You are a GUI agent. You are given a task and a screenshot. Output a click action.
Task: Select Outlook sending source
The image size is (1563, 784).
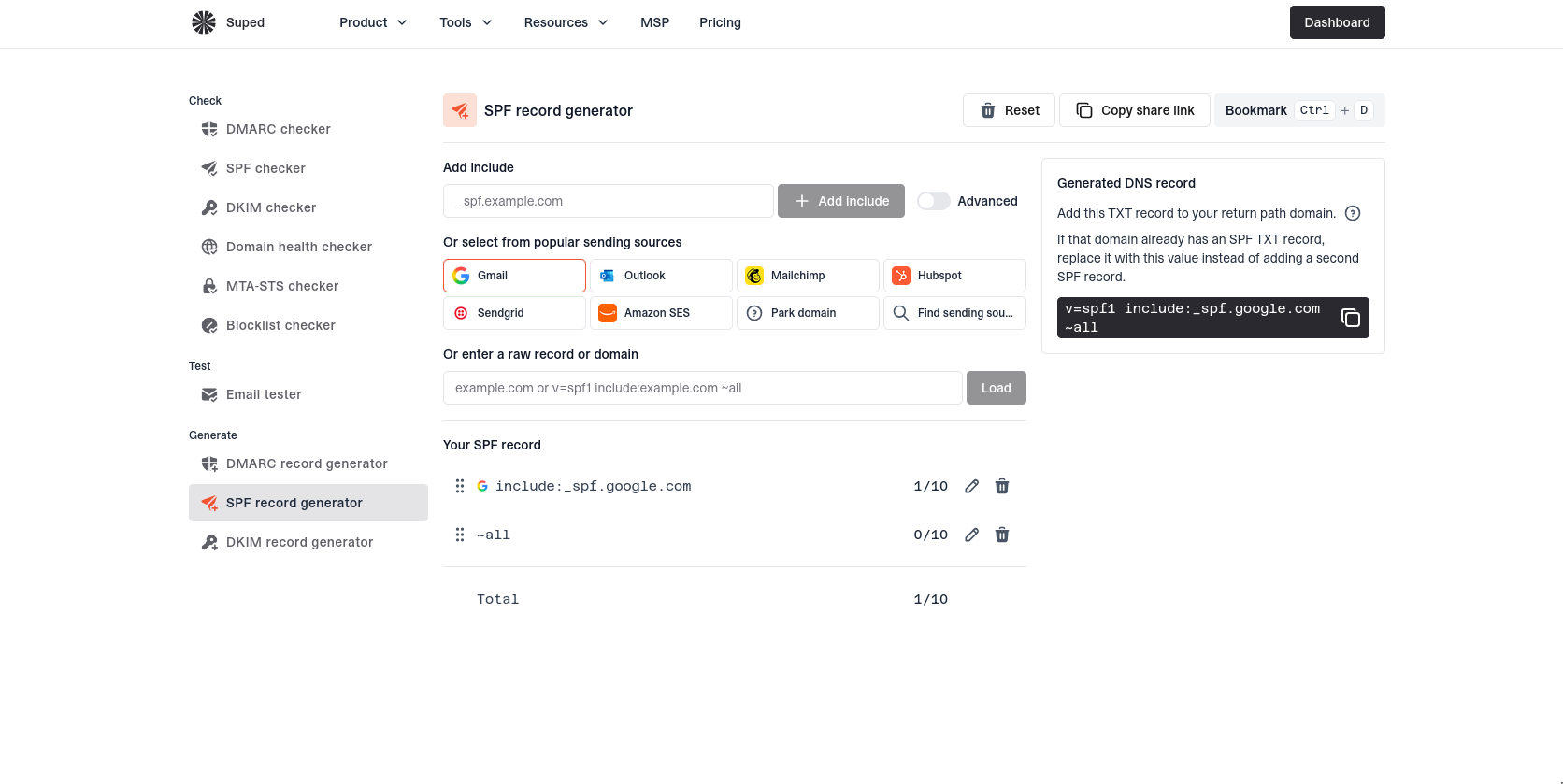[661, 276]
